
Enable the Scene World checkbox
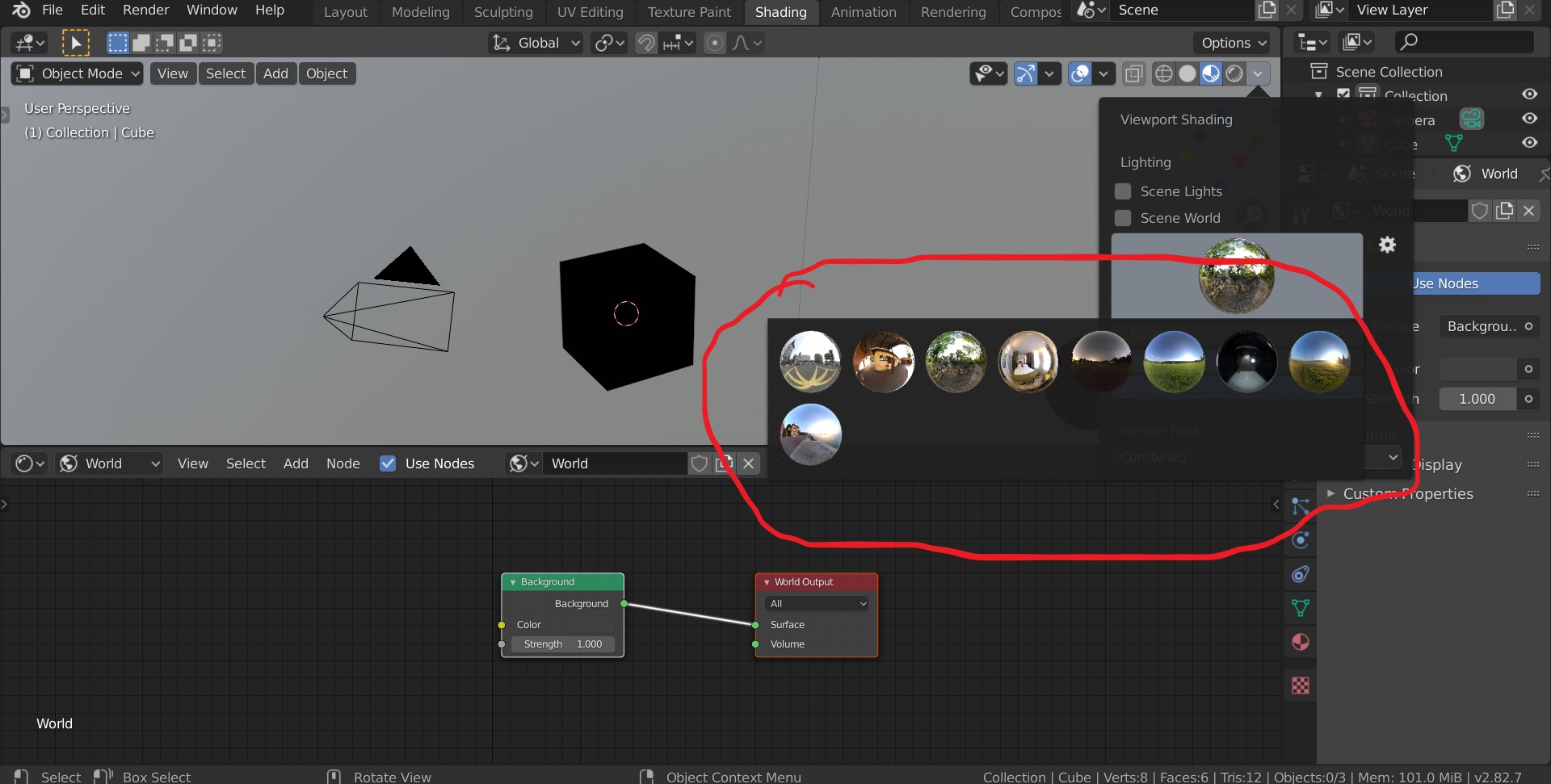point(1123,218)
